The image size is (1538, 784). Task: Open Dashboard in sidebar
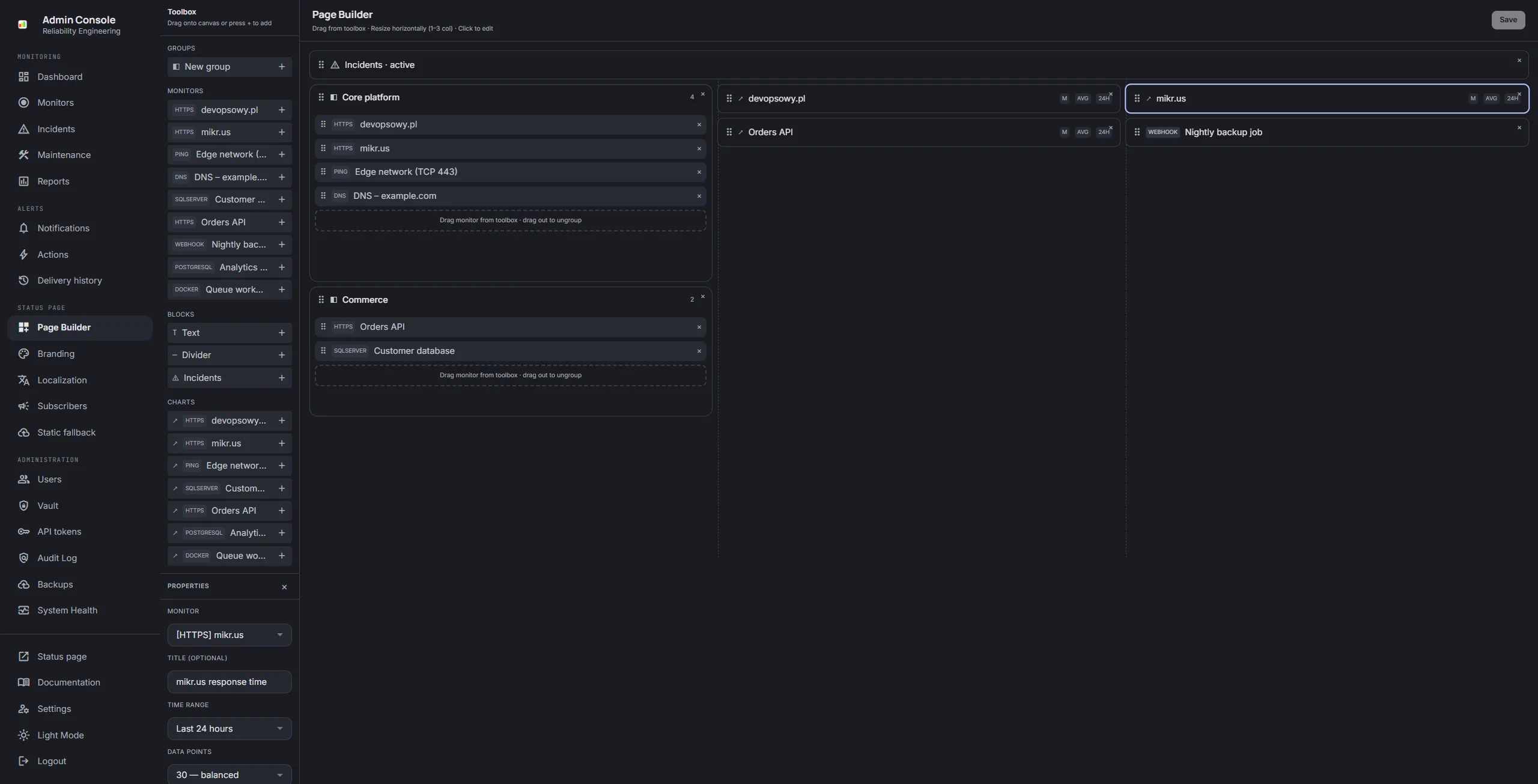tap(80, 77)
